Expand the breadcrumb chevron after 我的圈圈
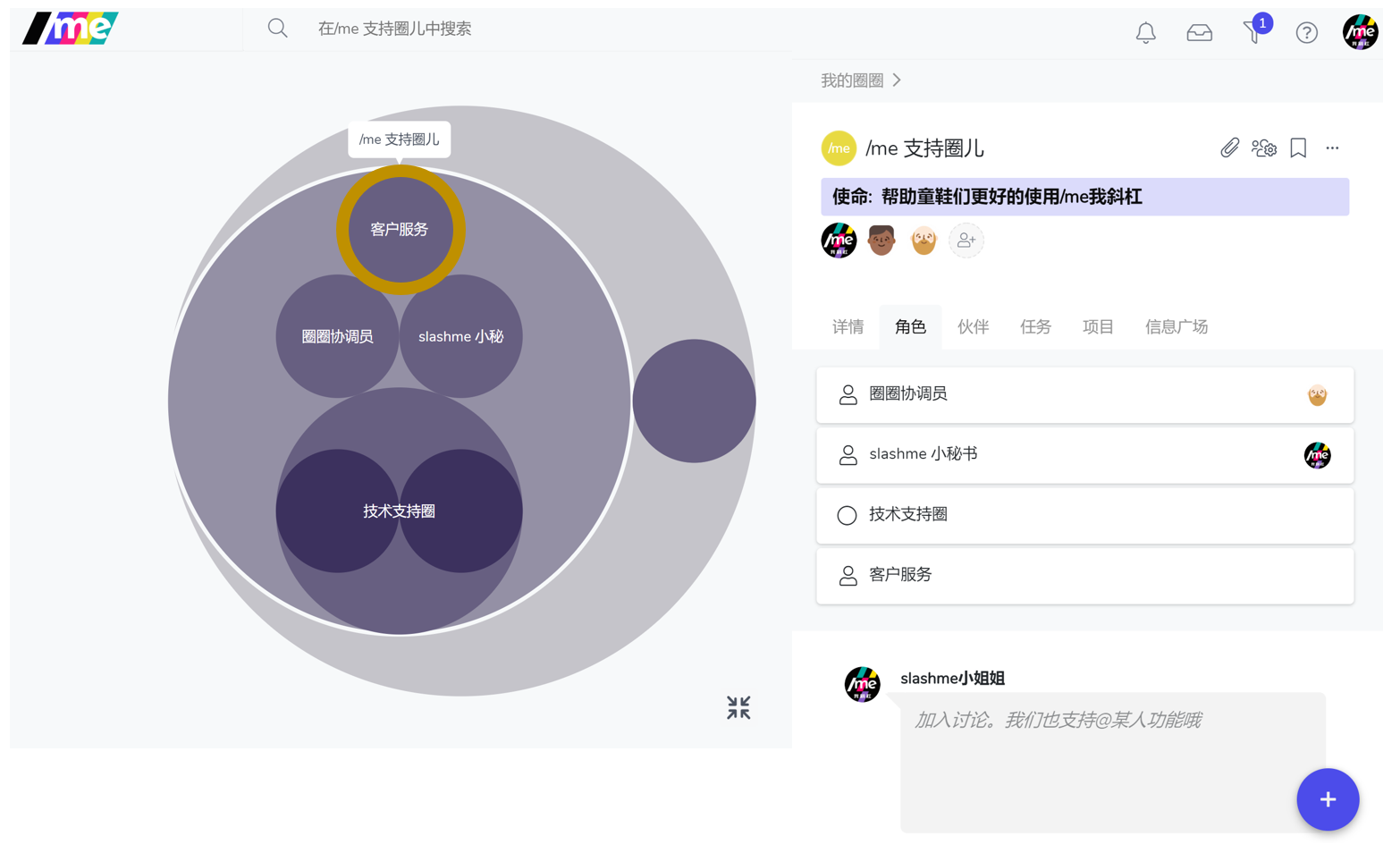 click(897, 80)
